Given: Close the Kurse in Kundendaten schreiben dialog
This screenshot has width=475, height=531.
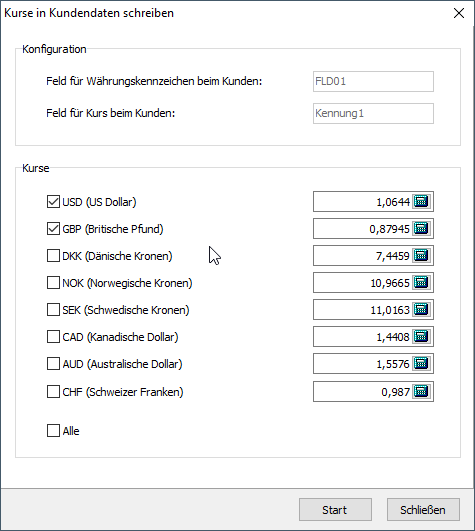Looking at the screenshot, I should pyautogui.click(x=459, y=13).
